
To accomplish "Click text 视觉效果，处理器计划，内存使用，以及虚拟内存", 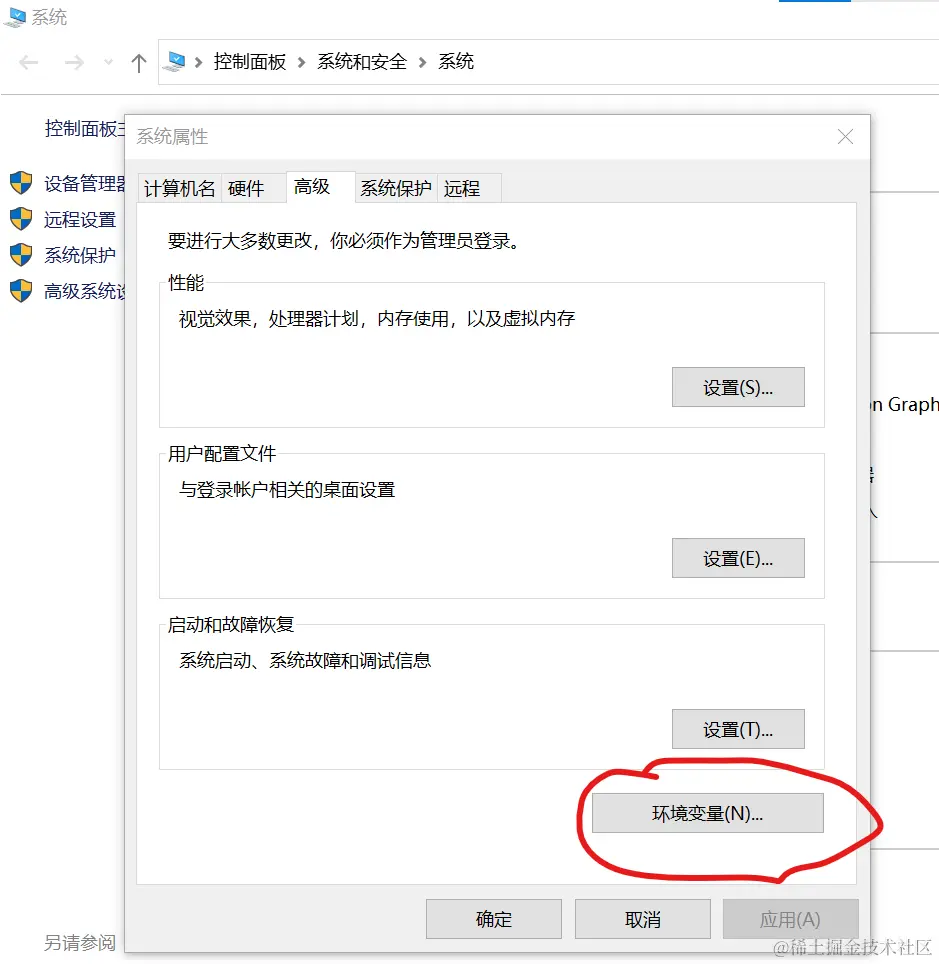I will coord(377,318).
